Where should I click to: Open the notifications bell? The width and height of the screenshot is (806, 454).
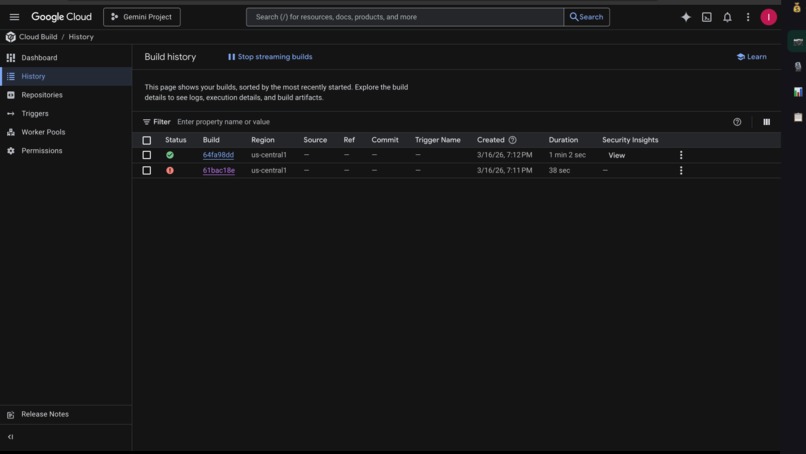[x=727, y=17]
